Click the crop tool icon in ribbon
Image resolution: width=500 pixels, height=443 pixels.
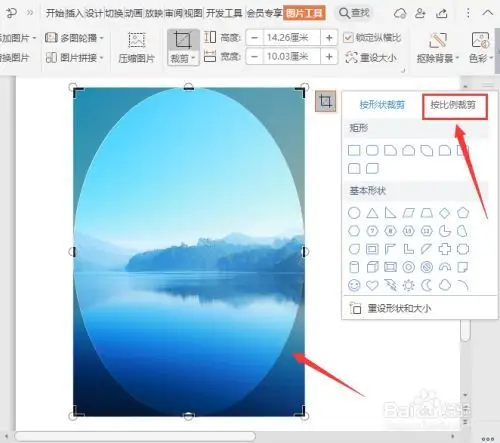tap(183, 40)
